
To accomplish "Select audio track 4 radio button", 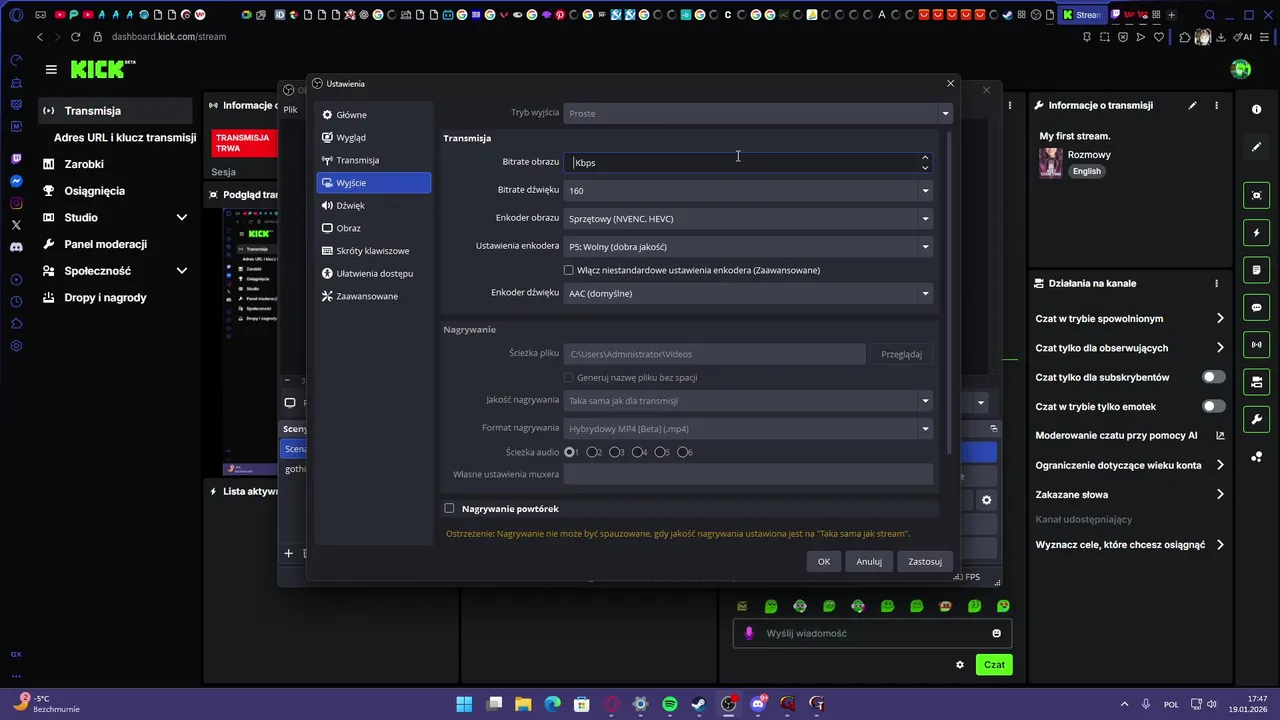I will pyautogui.click(x=638, y=452).
